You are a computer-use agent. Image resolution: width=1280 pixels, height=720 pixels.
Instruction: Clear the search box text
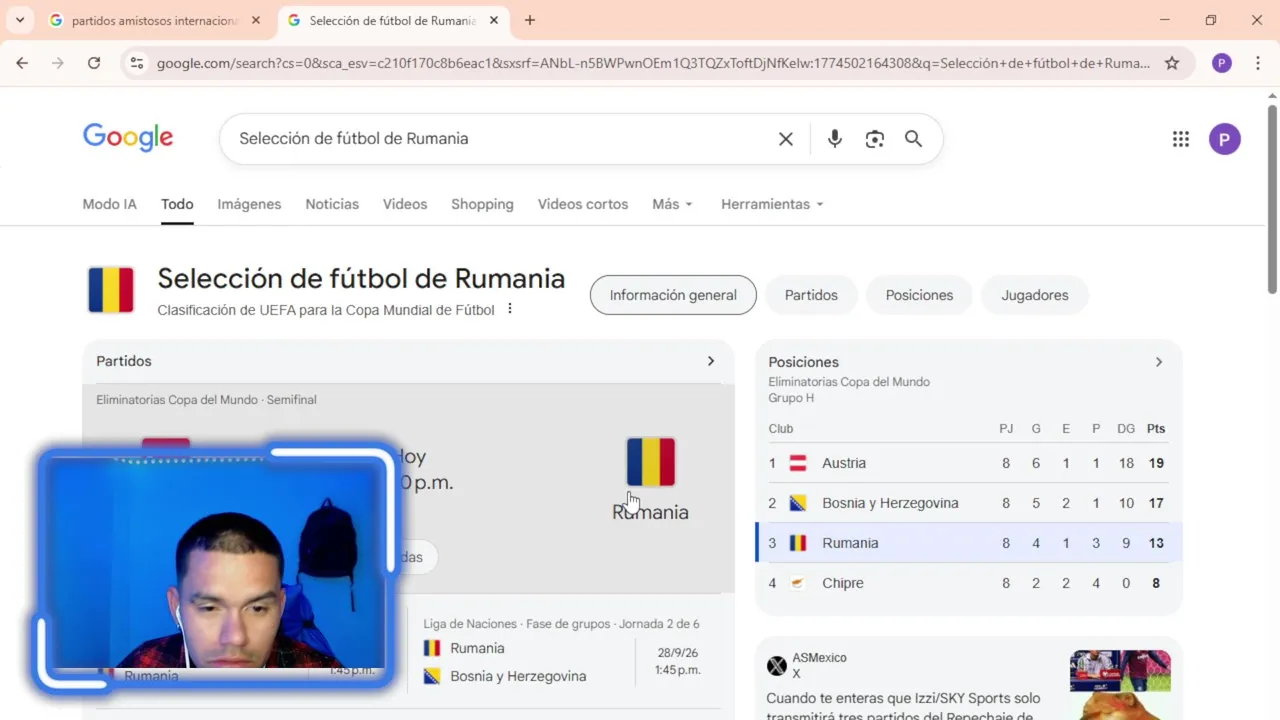pyautogui.click(x=786, y=139)
